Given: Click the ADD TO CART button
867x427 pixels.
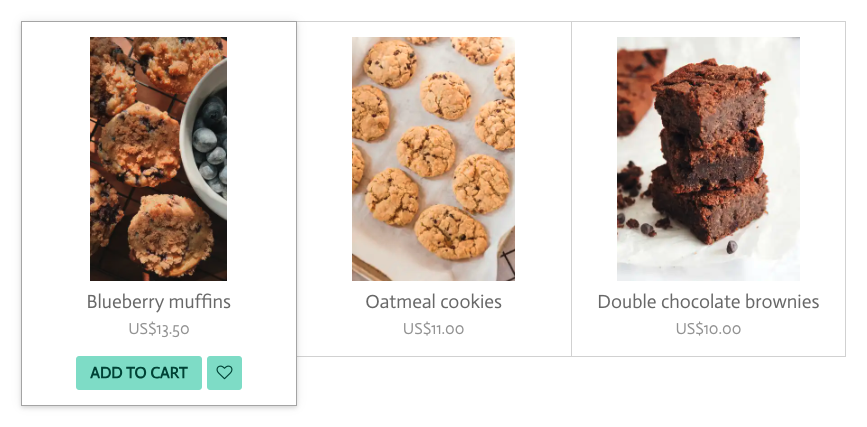Looking at the screenshot, I should (x=139, y=373).
